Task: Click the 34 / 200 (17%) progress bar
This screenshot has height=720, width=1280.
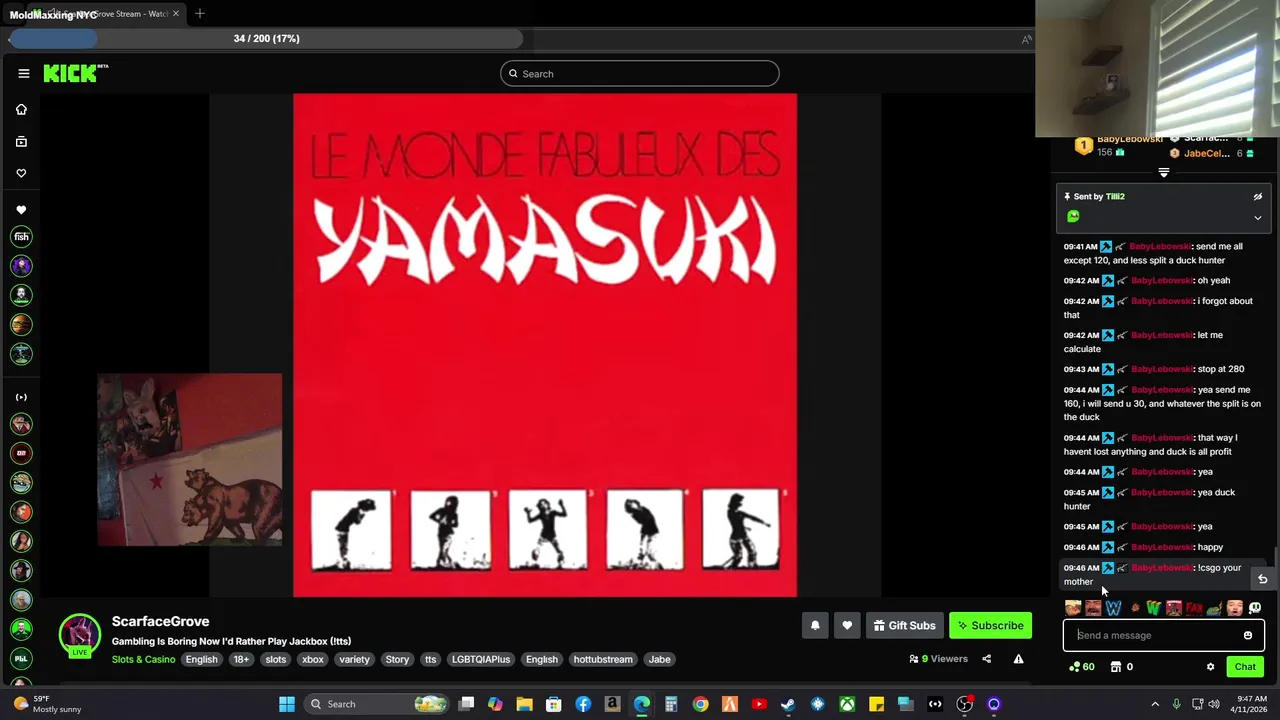Action: click(266, 39)
